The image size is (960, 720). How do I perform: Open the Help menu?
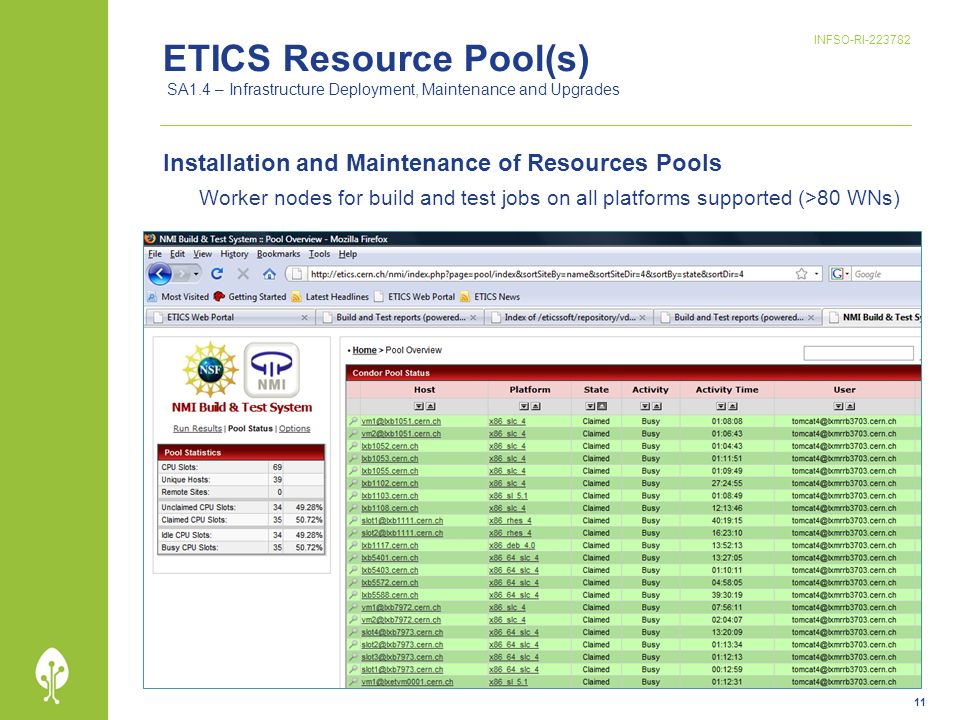click(x=348, y=254)
